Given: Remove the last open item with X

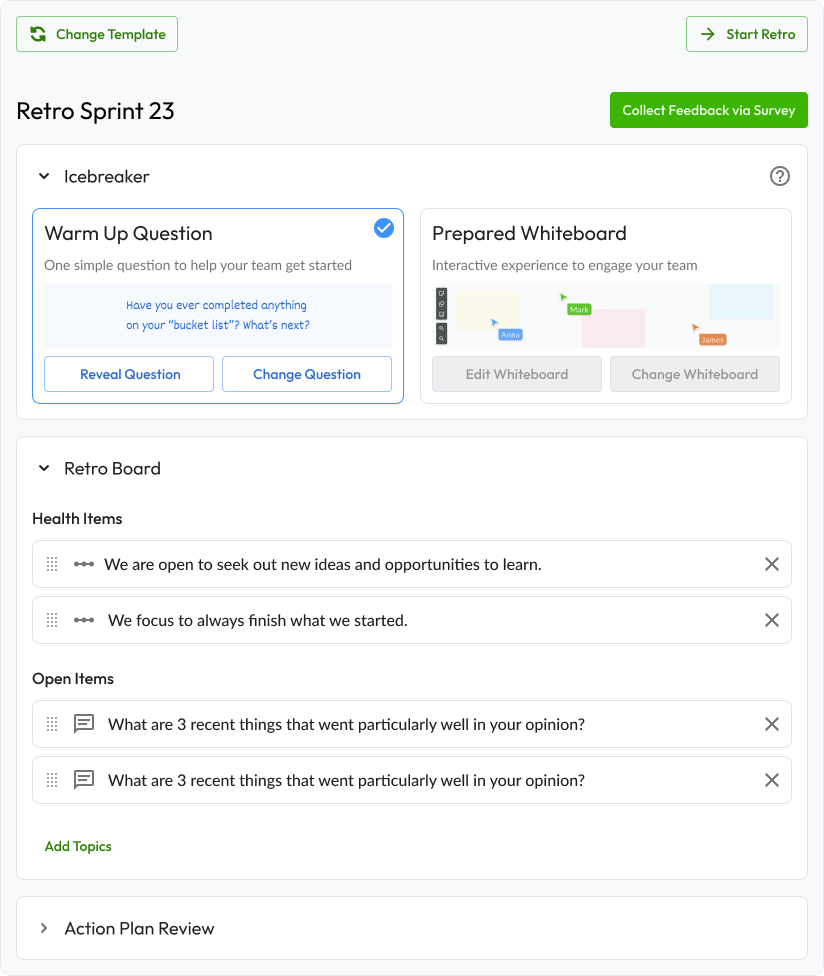Looking at the screenshot, I should pyautogui.click(x=772, y=780).
